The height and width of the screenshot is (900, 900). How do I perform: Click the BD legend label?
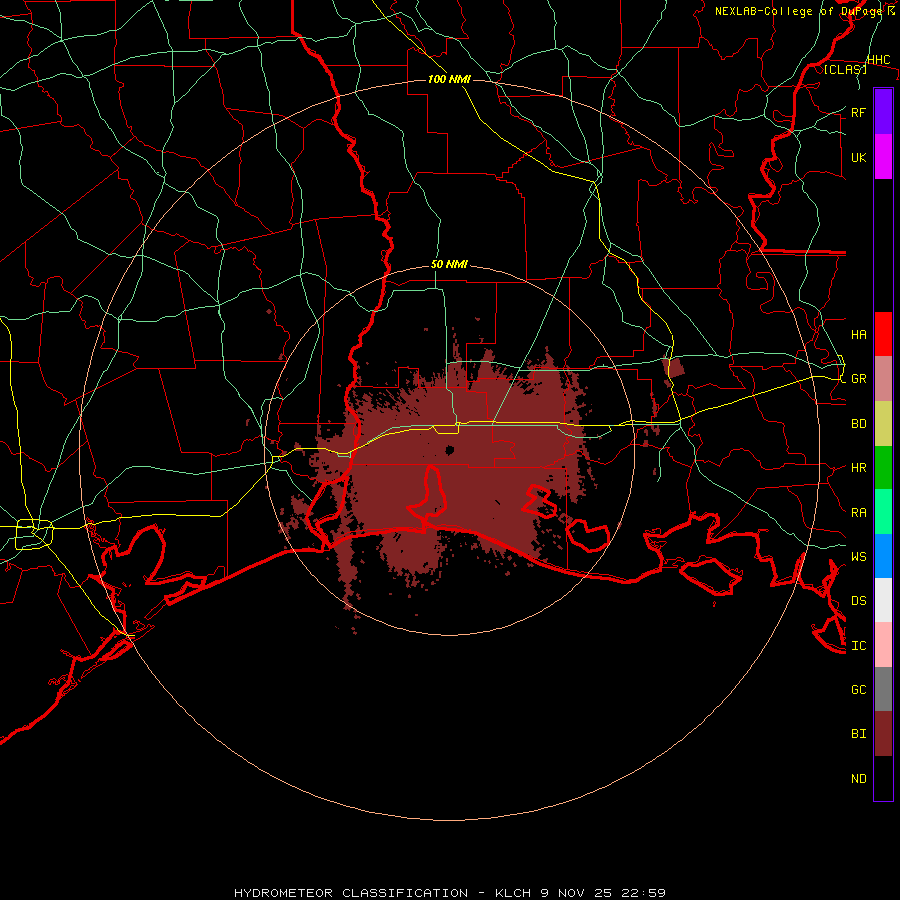tap(858, 424)
